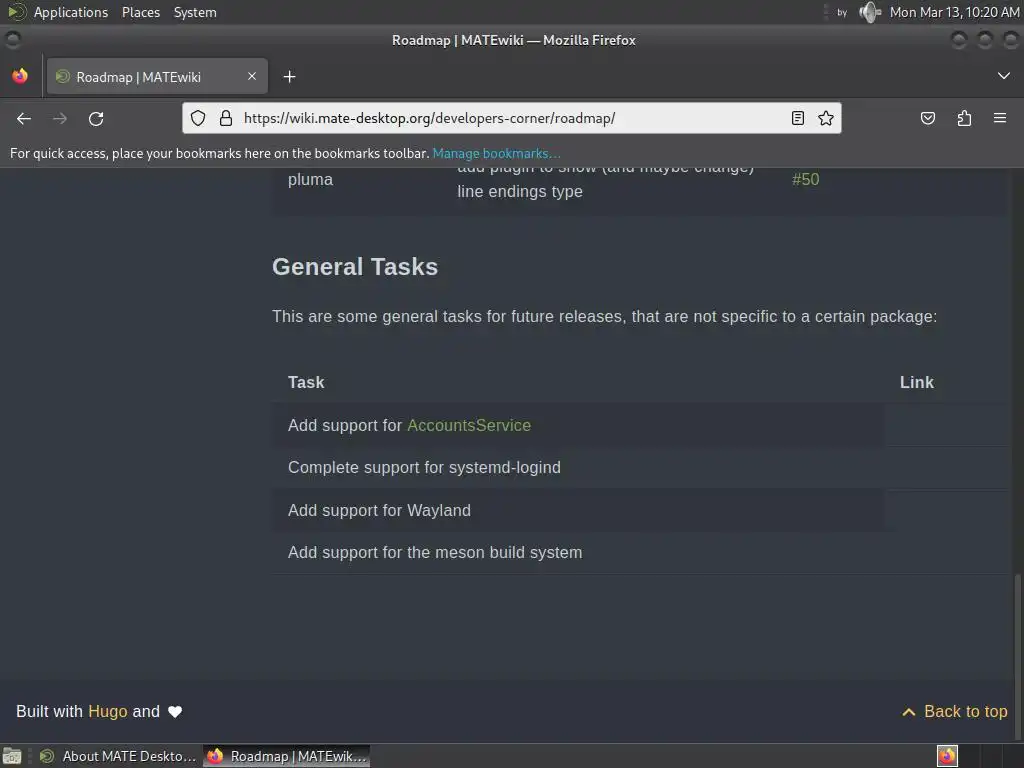Viewport: 1024px width, 768px height.
Task: Open the Extensions puzzle icon
Action: pos(964,118)
